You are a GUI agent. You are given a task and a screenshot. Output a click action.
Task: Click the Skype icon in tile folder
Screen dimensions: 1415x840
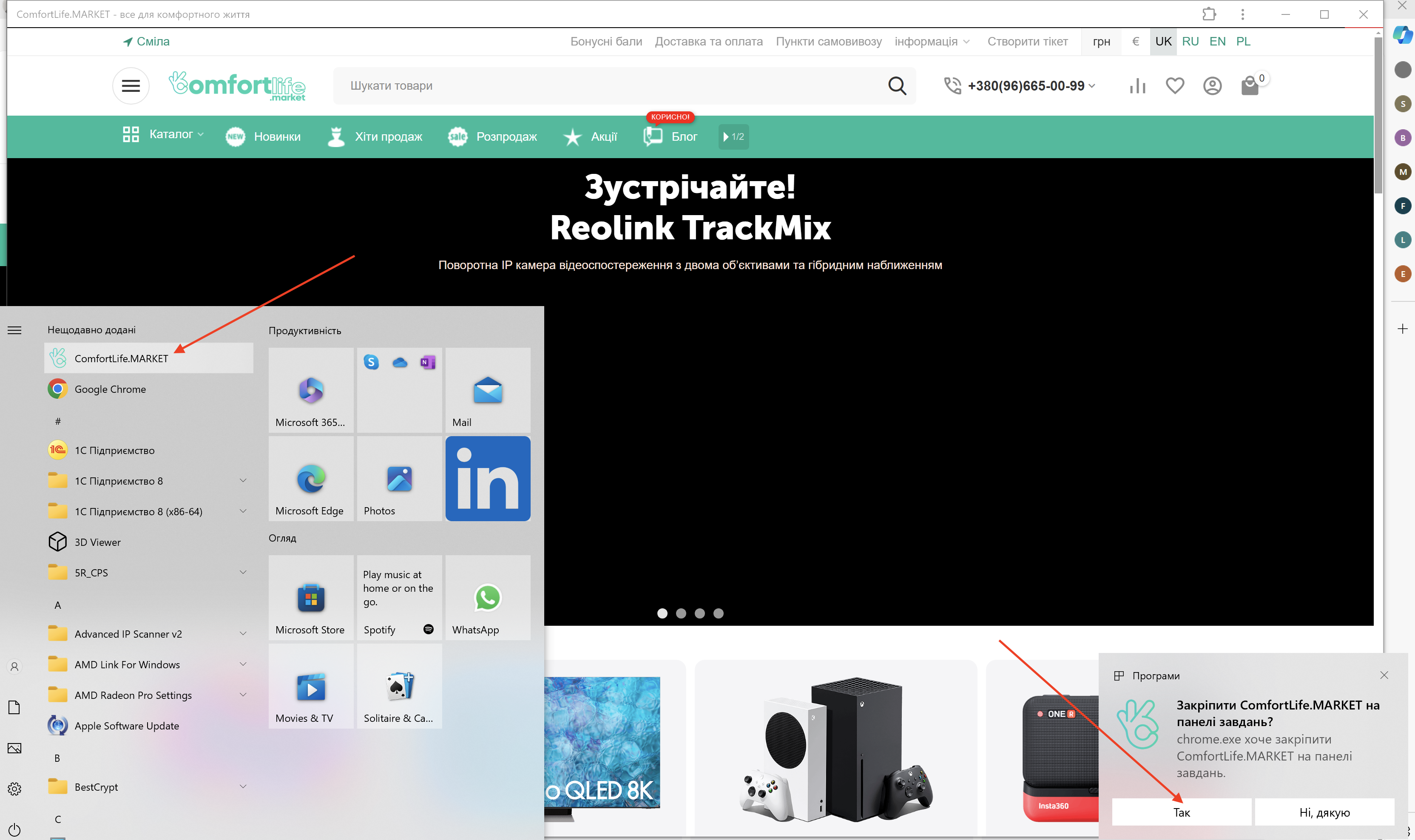click(x=371, y=362)
